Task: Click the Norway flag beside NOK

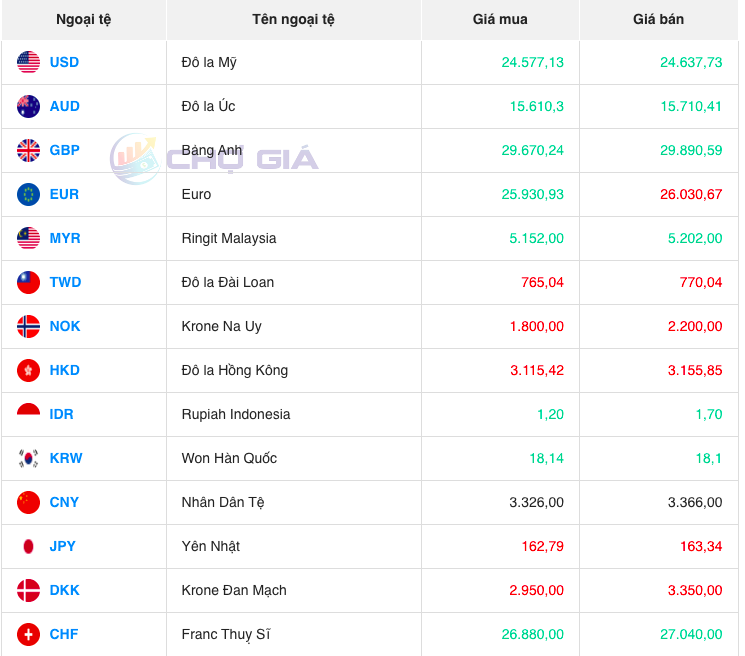Action: (x=28, y=326)
